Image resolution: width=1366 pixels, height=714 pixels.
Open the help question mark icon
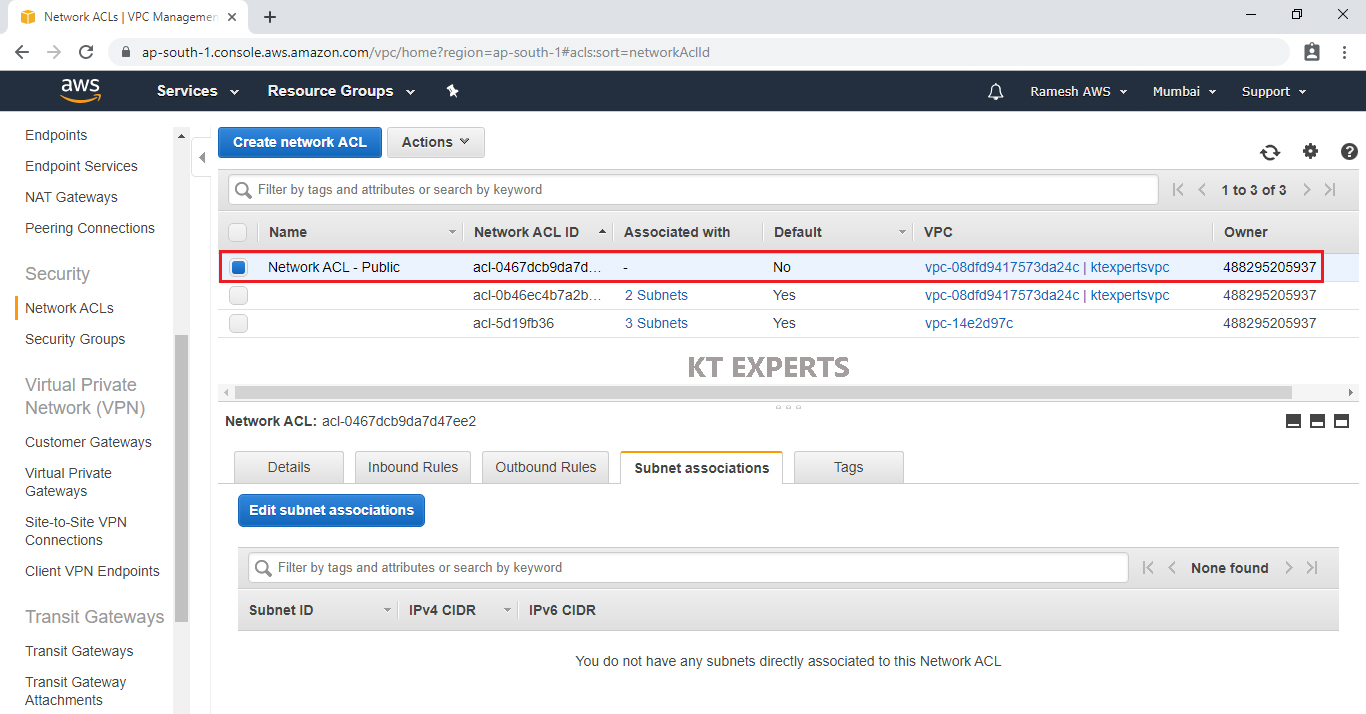point(1349,152)
